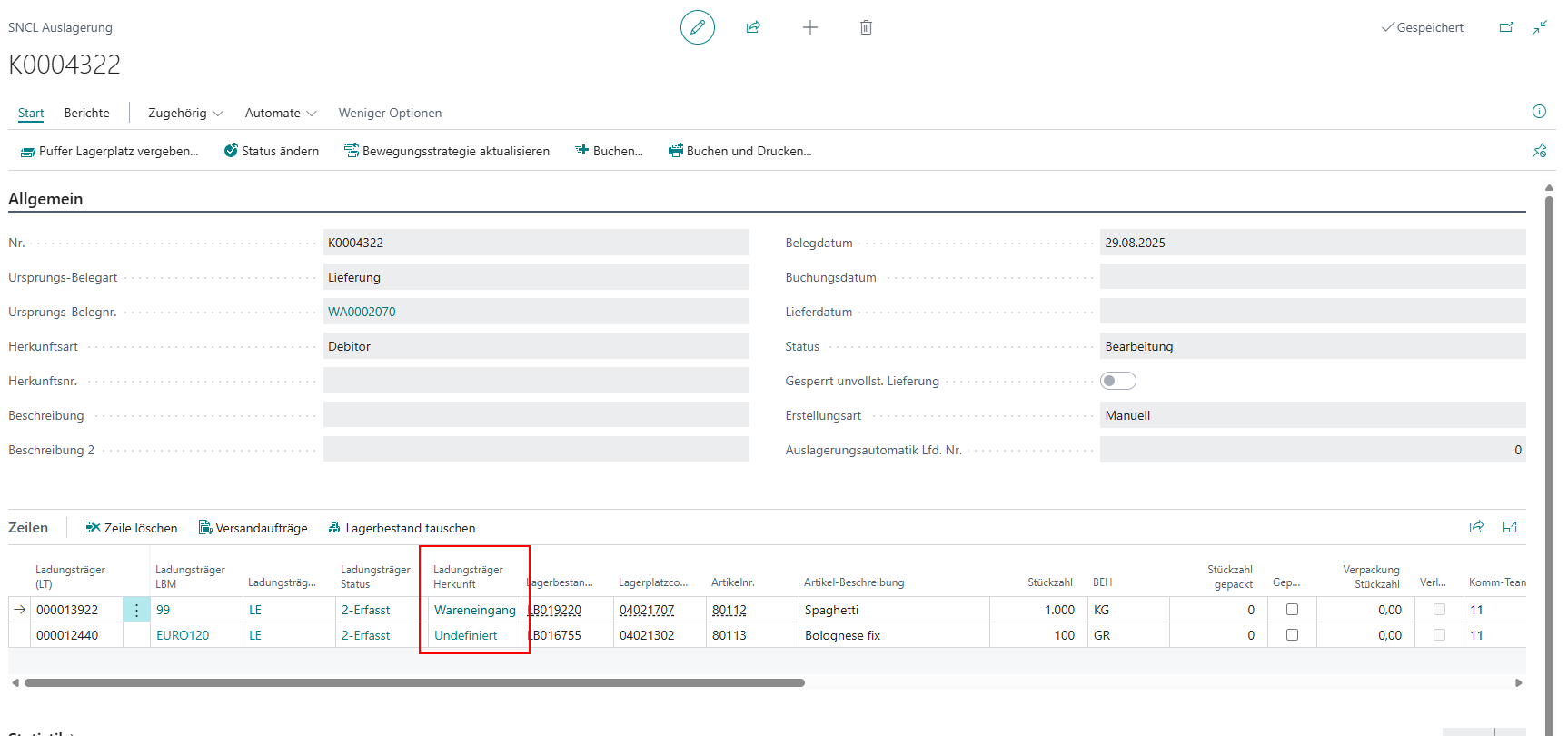Click the pin action bar icon

[1539, 151]
